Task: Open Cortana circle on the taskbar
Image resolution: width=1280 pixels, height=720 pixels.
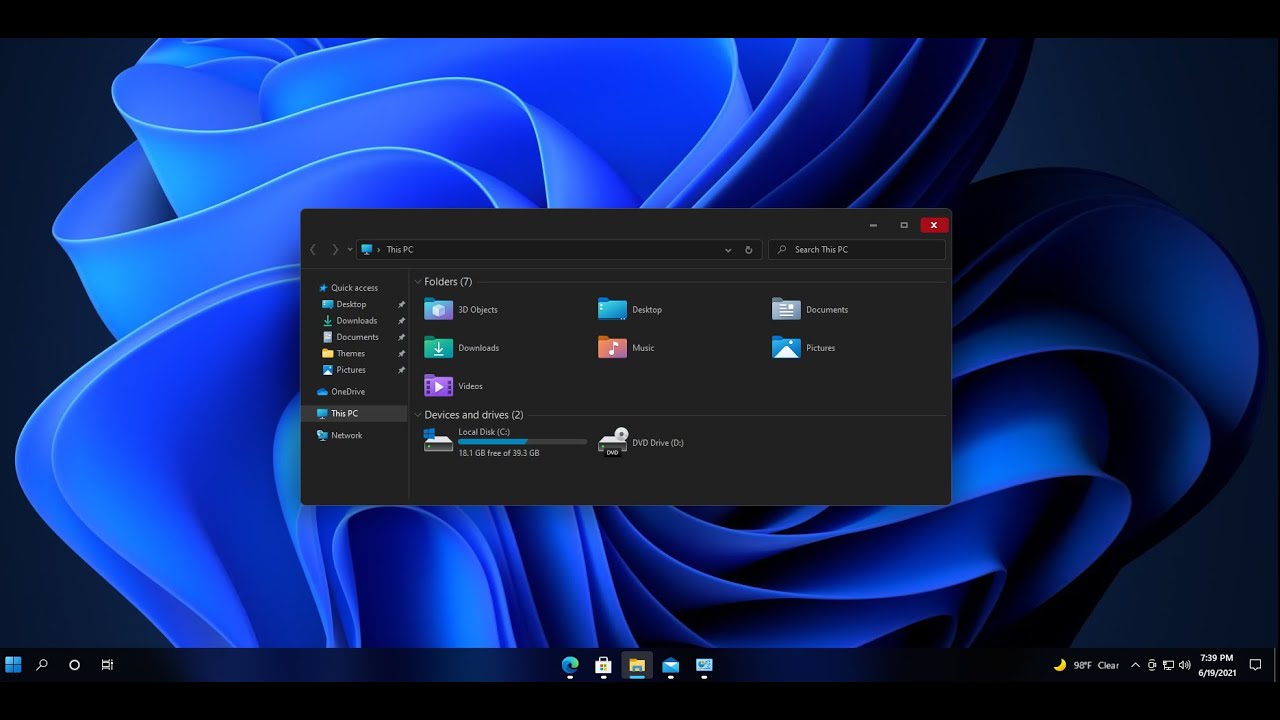Action: pyautogui.click(x=74, y=665)
